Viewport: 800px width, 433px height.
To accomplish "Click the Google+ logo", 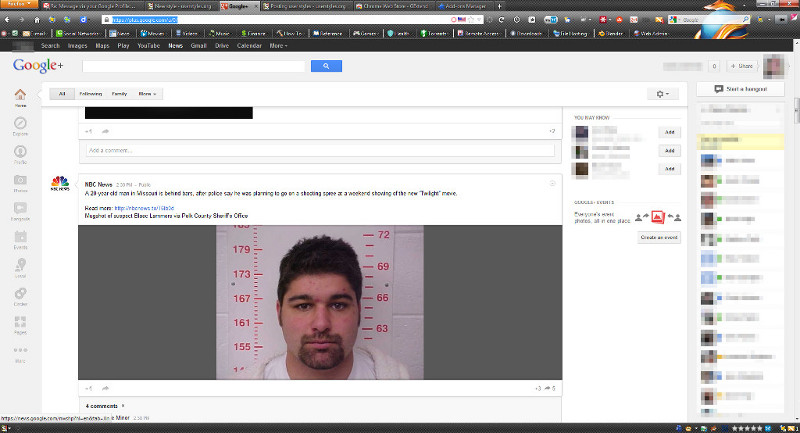I will tap(38, 65).
